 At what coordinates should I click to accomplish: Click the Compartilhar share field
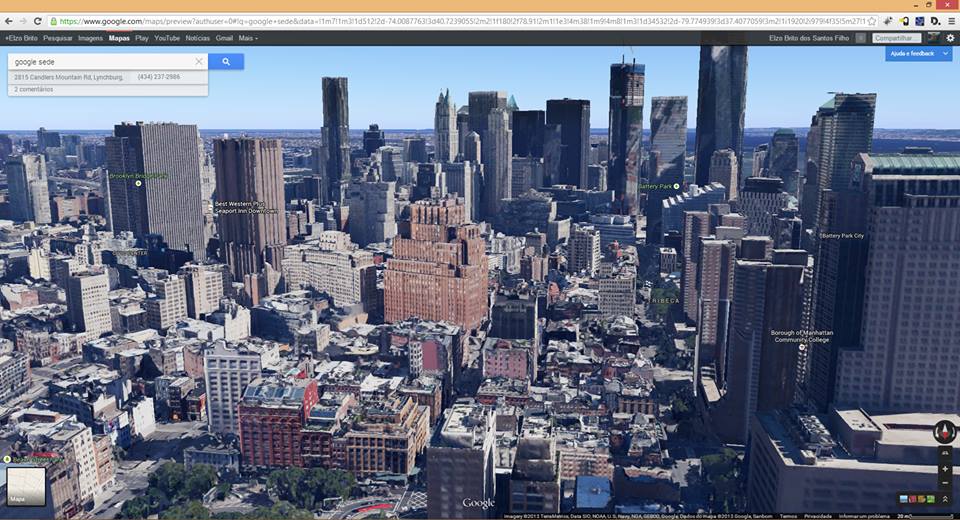pos(895,38)
